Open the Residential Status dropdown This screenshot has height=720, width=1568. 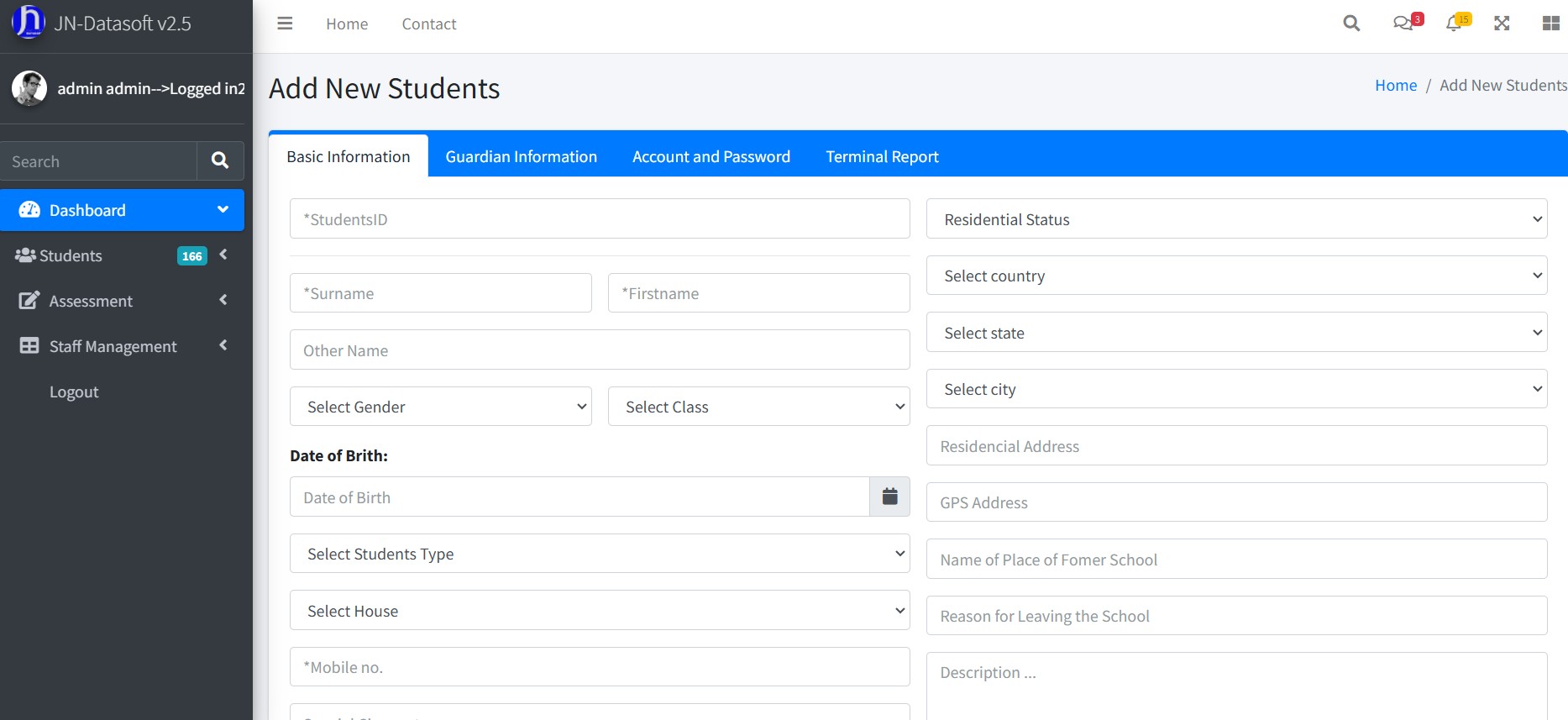point(1235,219)
